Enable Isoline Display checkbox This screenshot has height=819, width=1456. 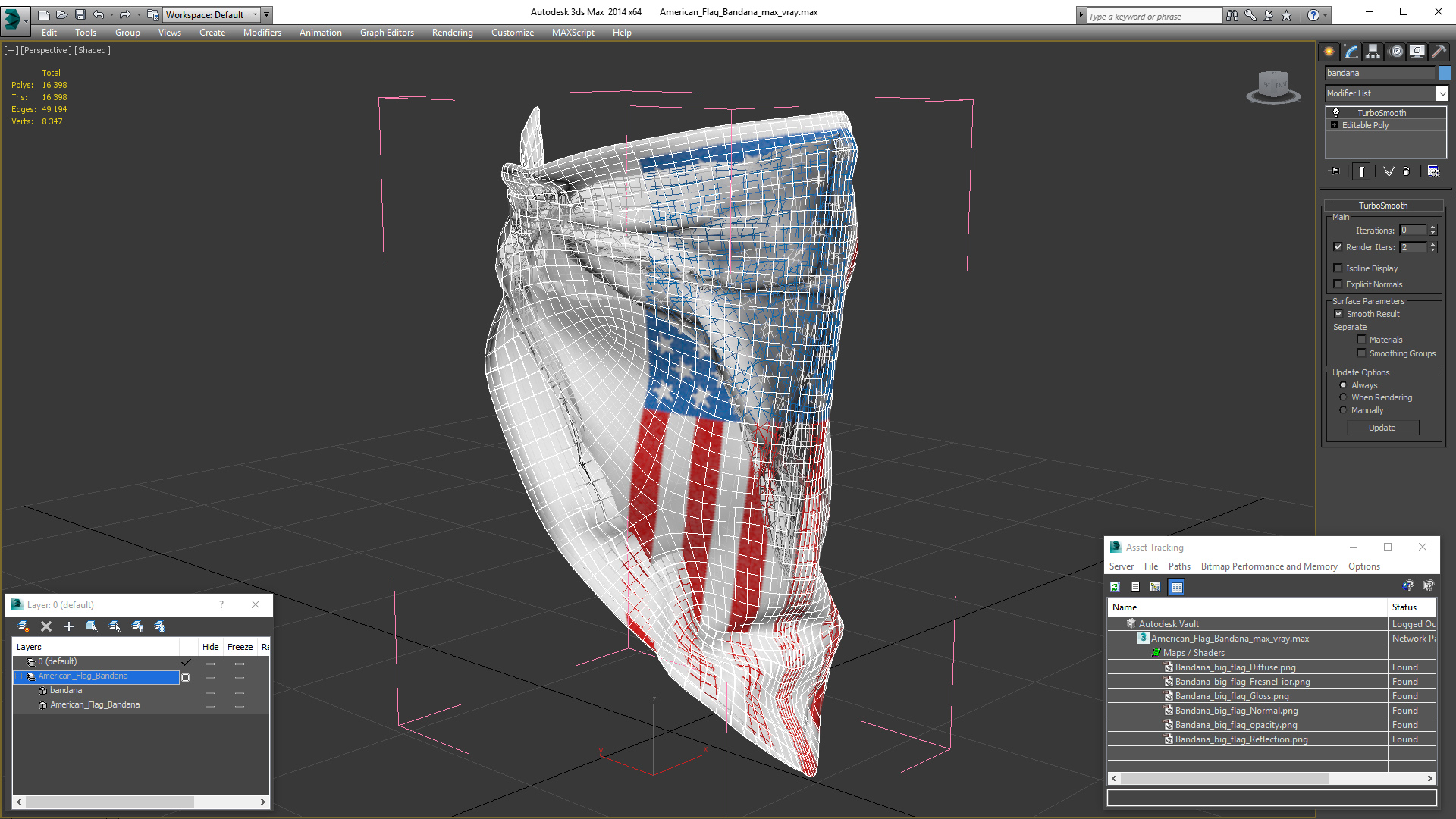pyautogui.click(x=1338, y=268)
